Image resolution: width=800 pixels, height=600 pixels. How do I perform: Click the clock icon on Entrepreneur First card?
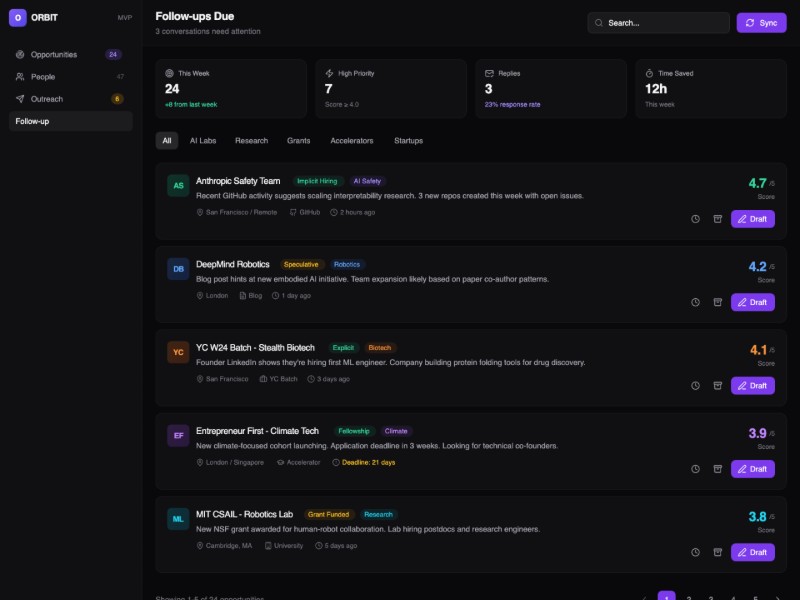[x=696, y=469]
